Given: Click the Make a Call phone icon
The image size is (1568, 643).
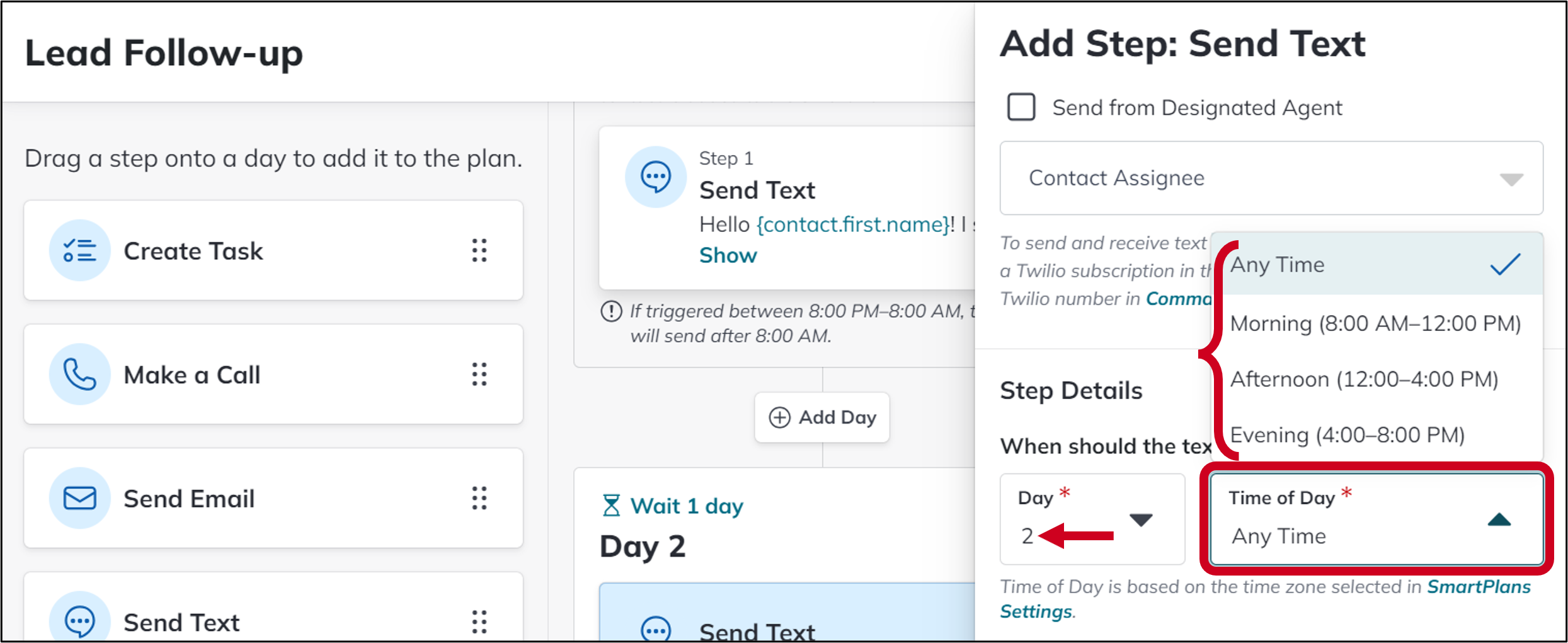Looking at the screenshot, I should point(79,374).
